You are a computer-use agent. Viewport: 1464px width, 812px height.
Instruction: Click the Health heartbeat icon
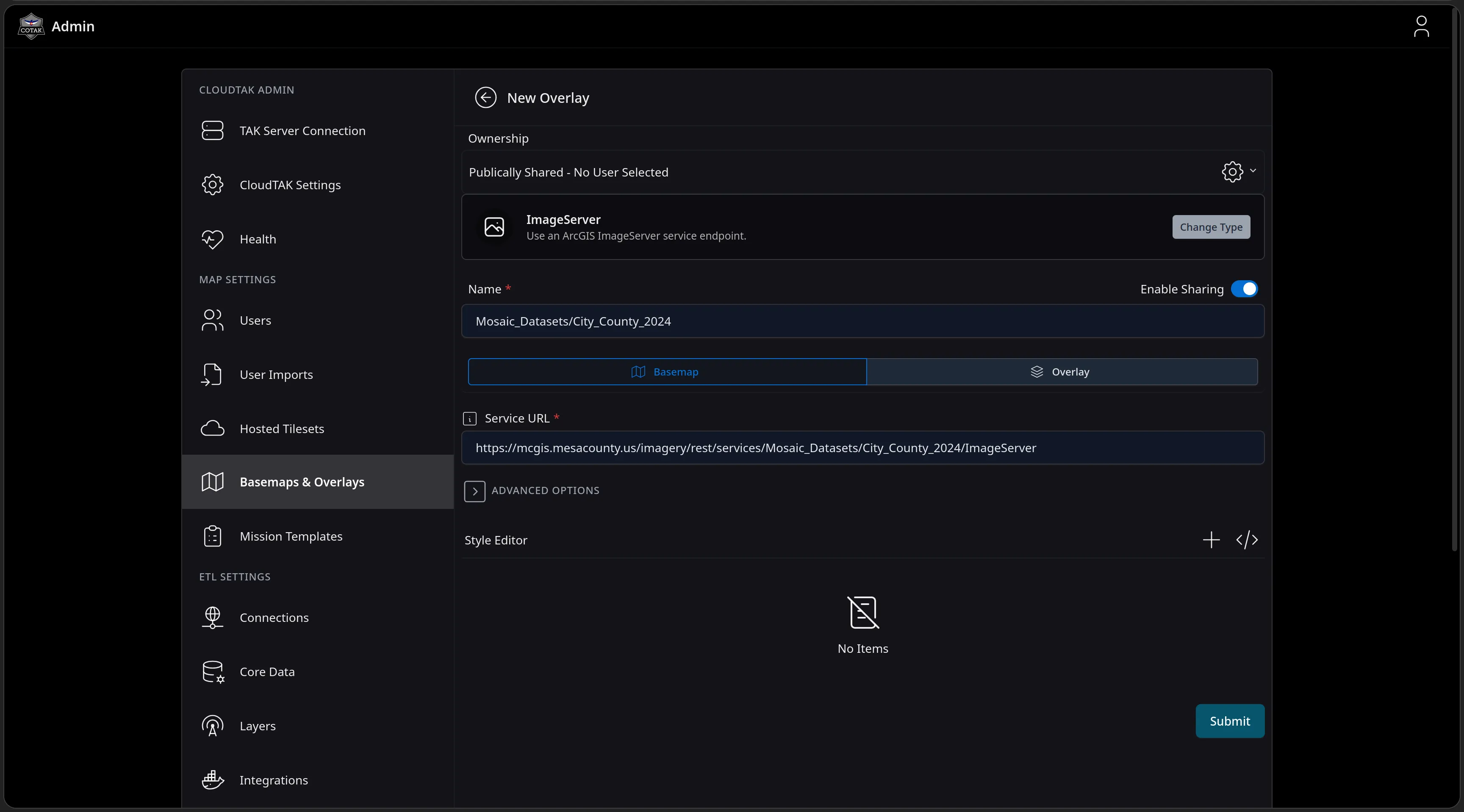coord(213,239)
